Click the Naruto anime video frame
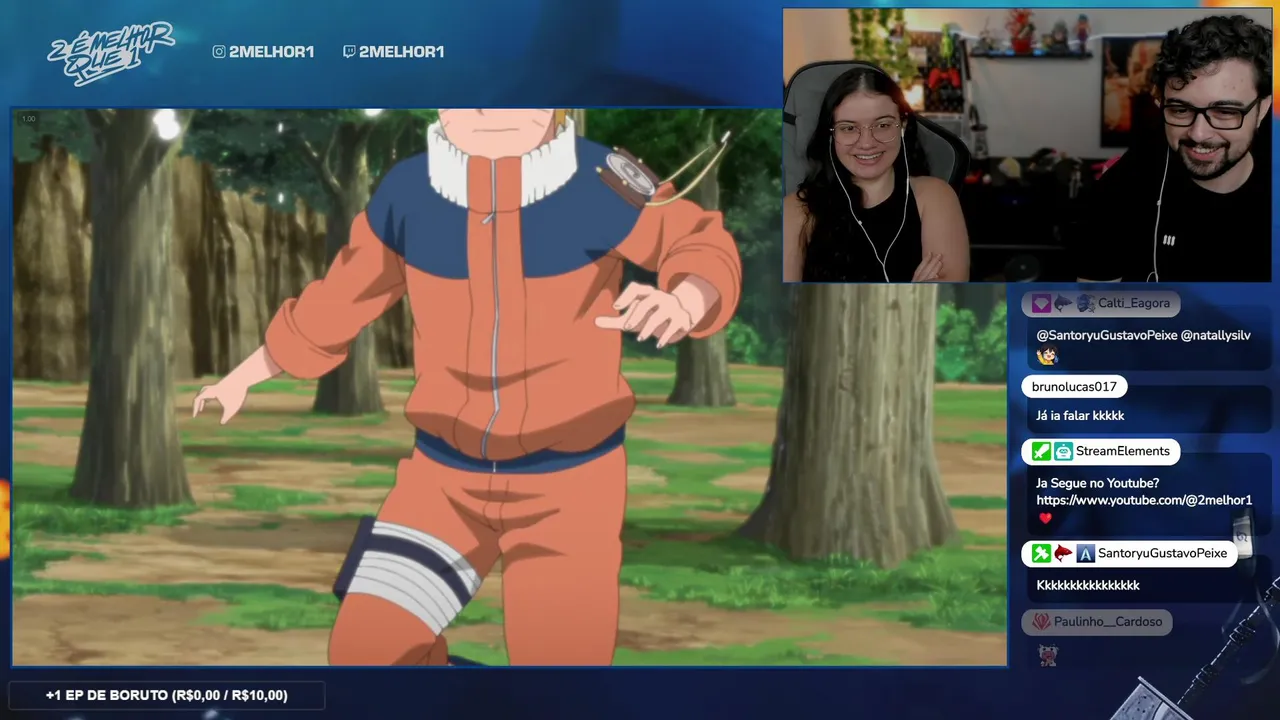The width and height of the screenshot is (1280, 720). 510,387
